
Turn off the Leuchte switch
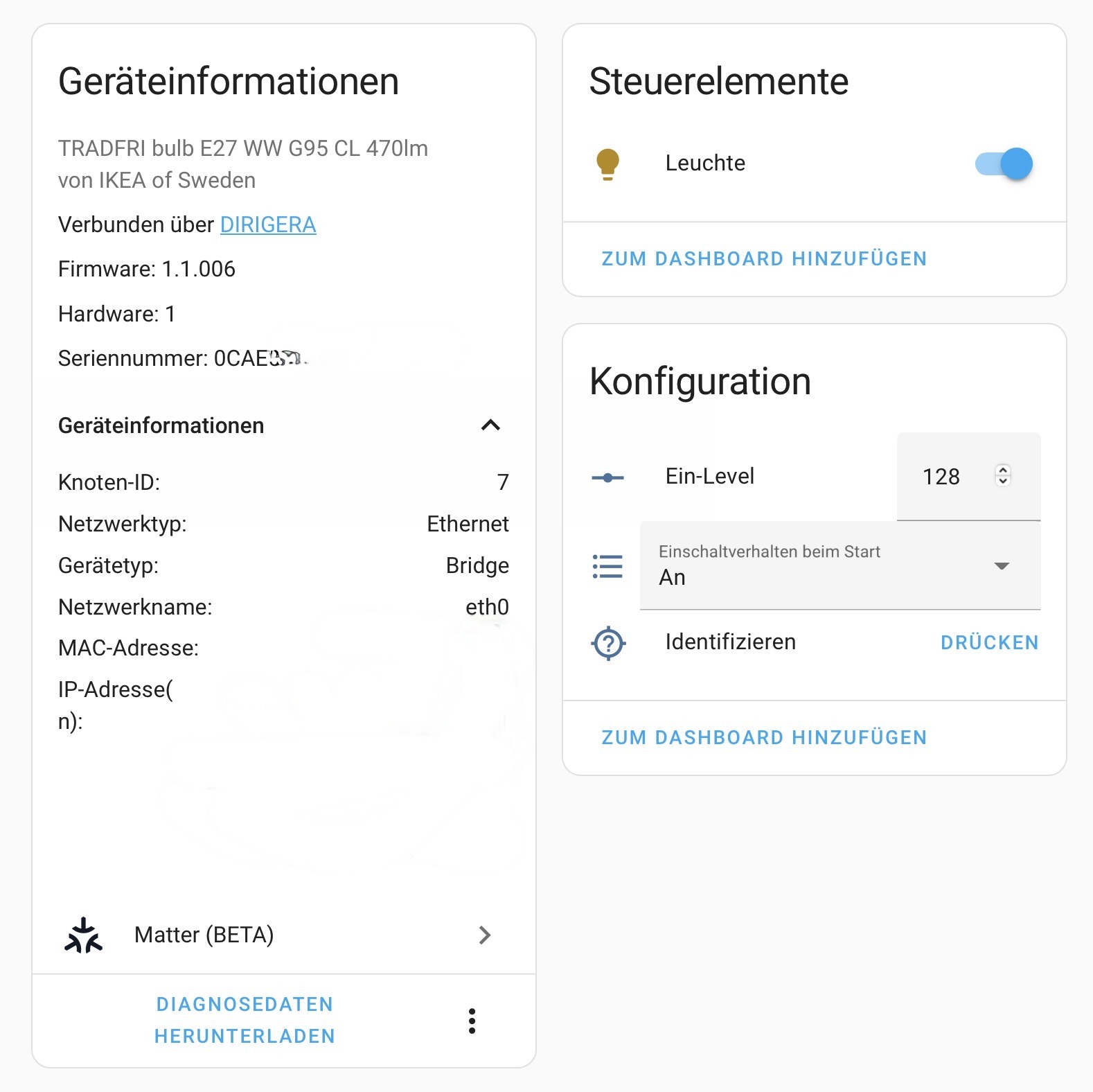(1004, 164)
